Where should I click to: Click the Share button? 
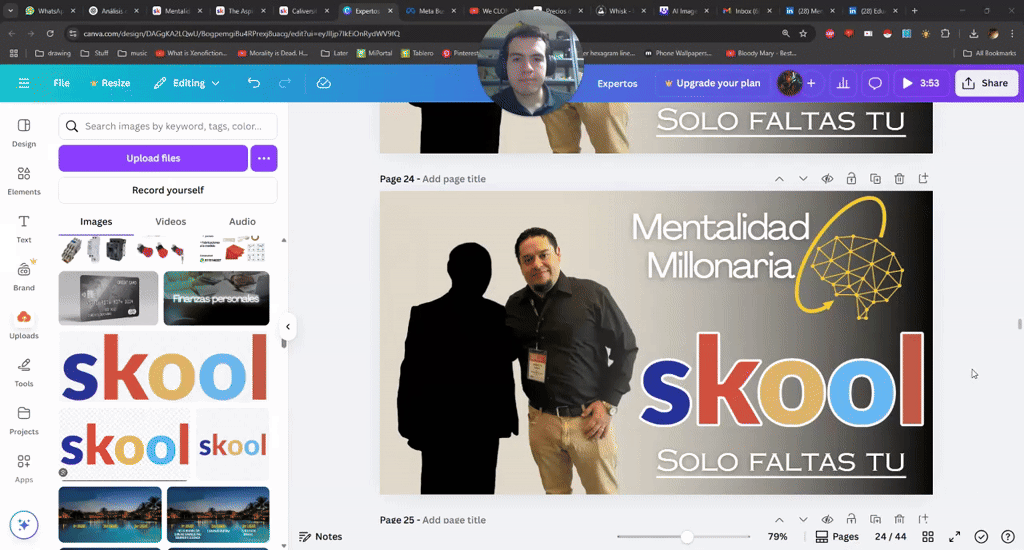click(x=986, y=83)
